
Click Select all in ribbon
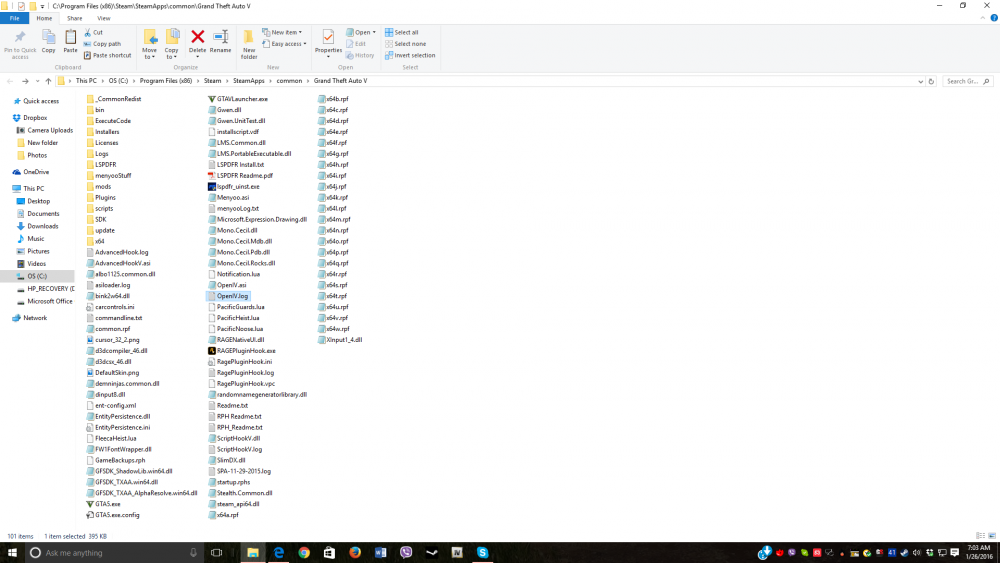click(402, 33)
